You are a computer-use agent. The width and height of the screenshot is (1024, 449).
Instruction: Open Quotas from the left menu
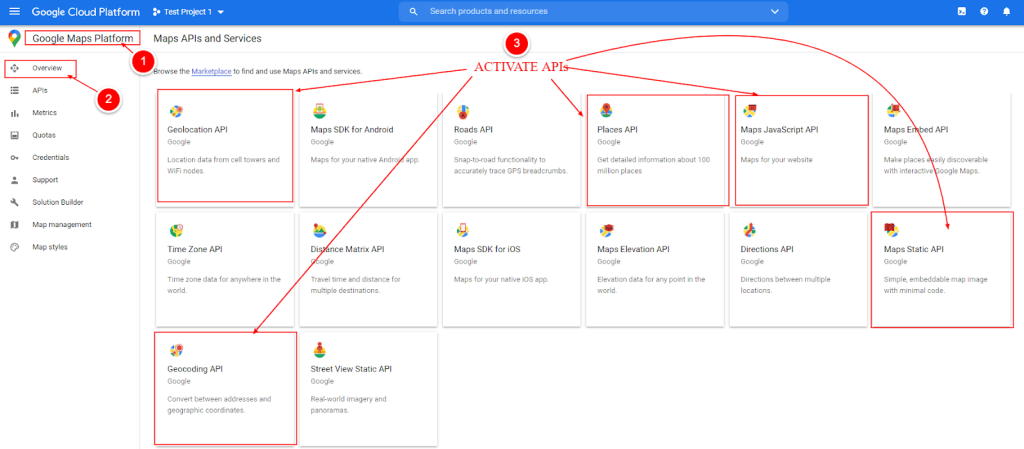coord(44,135)
